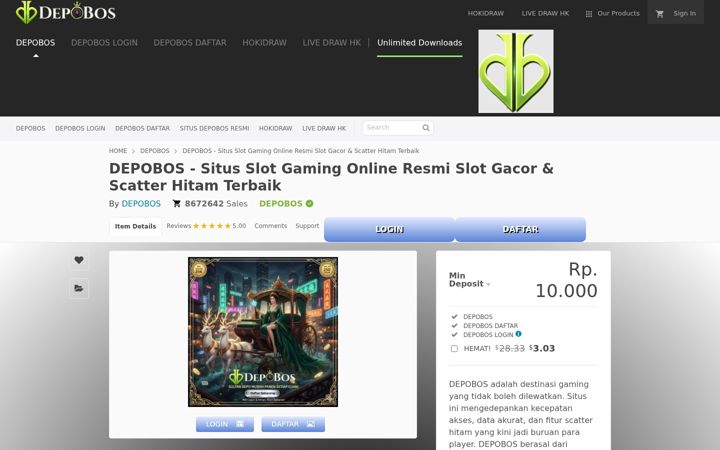Open LIVE DRAW HK in main nav
Screen dimensions: 720x450
(x=332, y=43)
